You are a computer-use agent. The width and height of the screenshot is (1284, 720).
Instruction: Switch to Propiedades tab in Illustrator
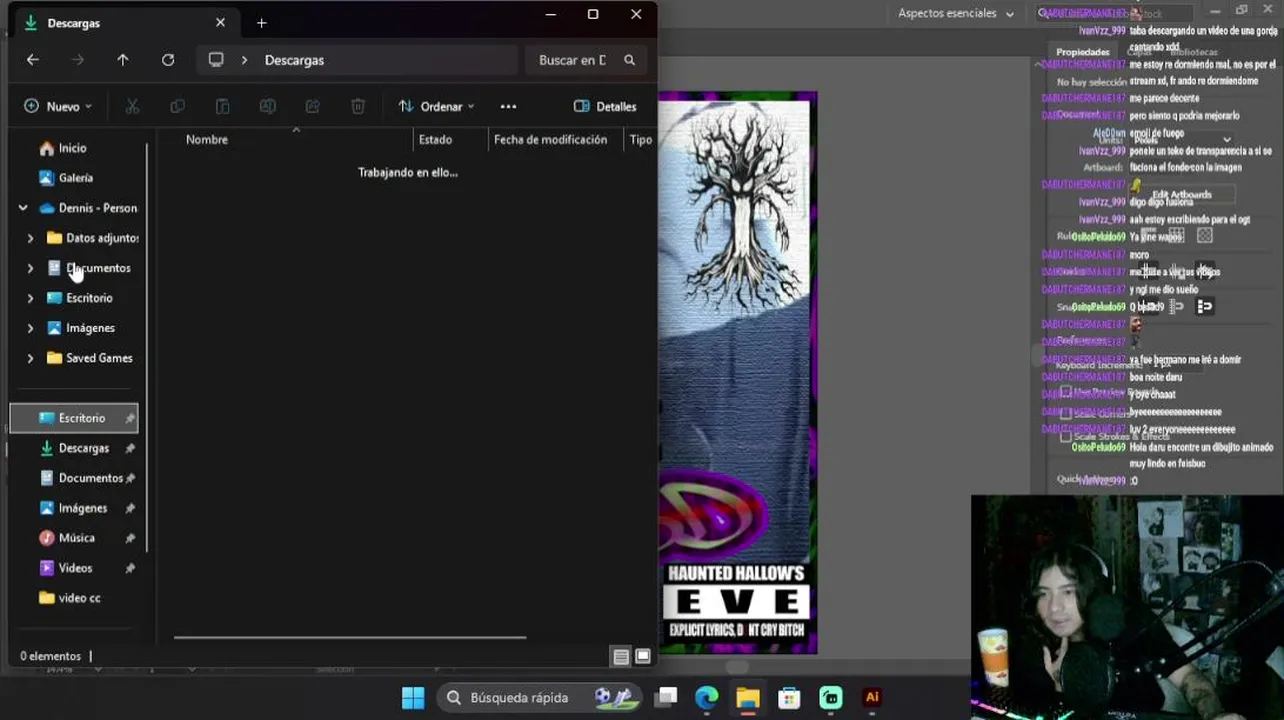click(x=1083, y=52)
